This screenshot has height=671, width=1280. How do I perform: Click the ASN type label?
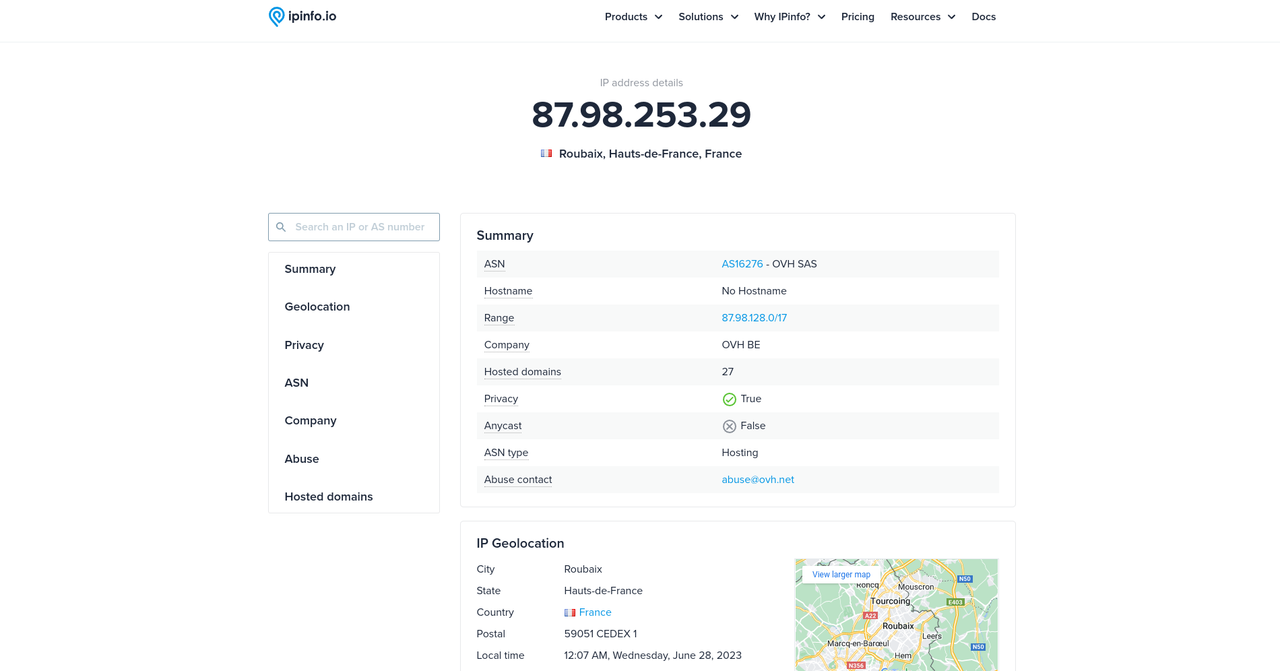(x=506, y=453)
